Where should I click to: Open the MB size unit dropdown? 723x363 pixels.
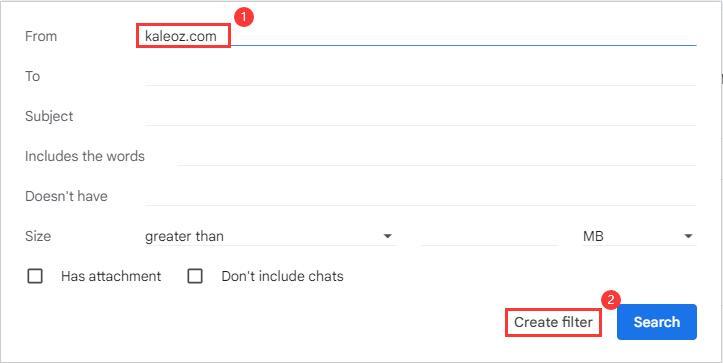638,237
